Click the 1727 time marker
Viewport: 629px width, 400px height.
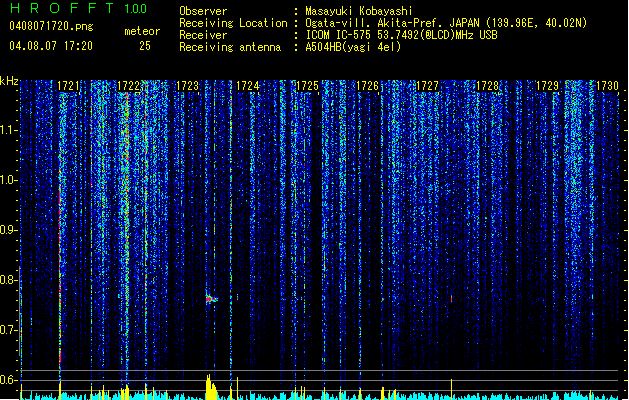point(427,86)
